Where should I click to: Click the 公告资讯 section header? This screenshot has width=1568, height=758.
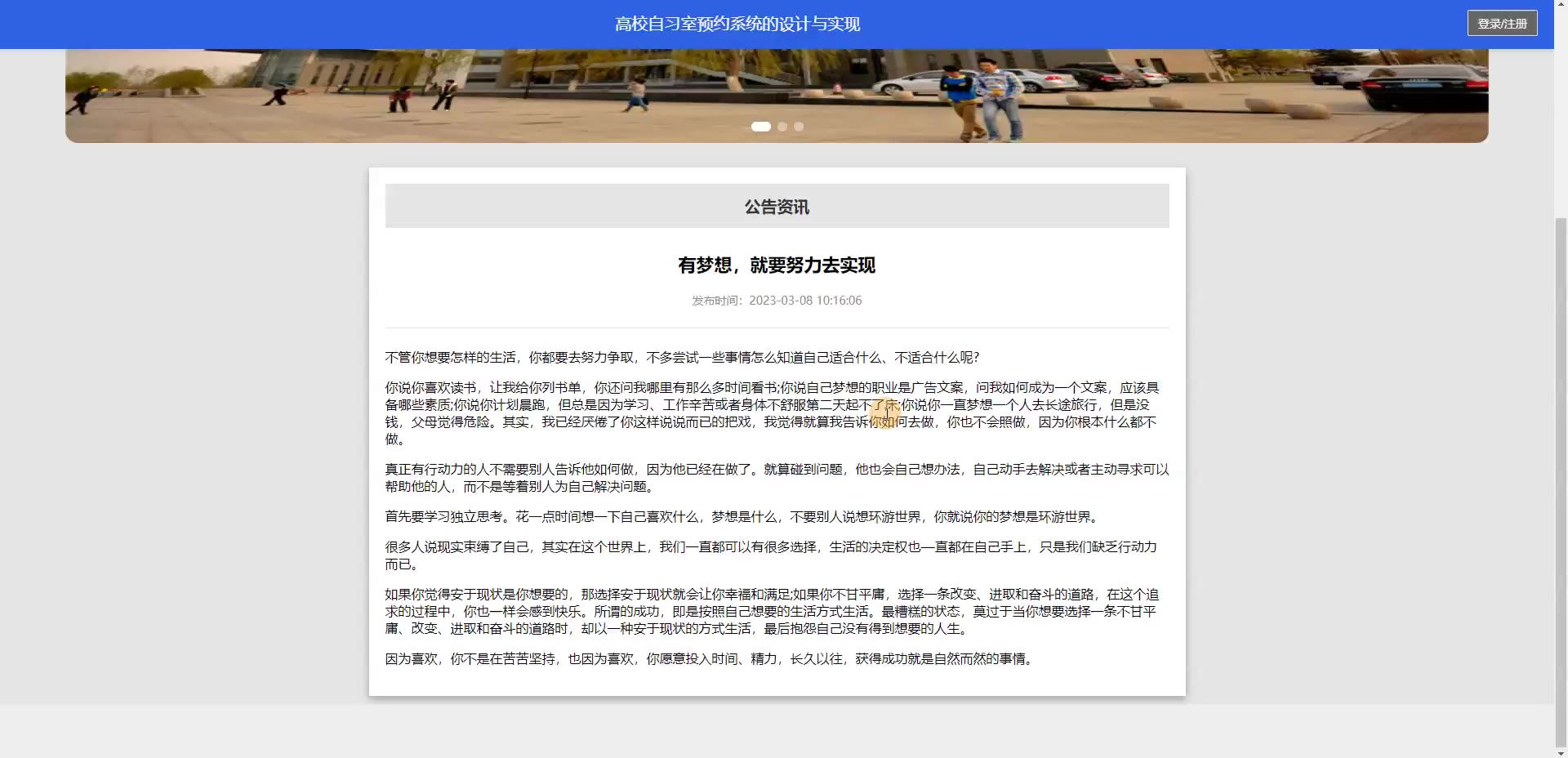[777, 206]
